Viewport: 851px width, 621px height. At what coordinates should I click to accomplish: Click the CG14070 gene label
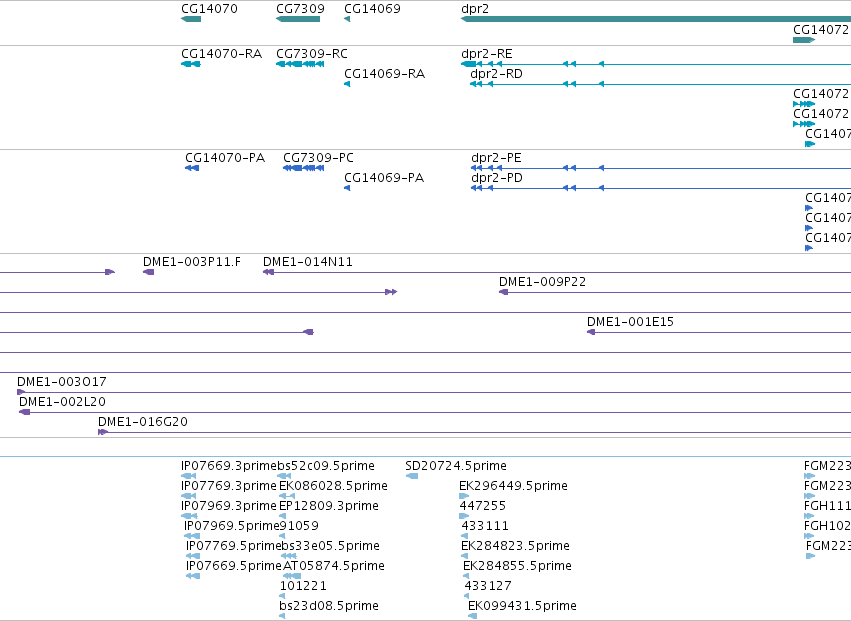tap(209, 9)
